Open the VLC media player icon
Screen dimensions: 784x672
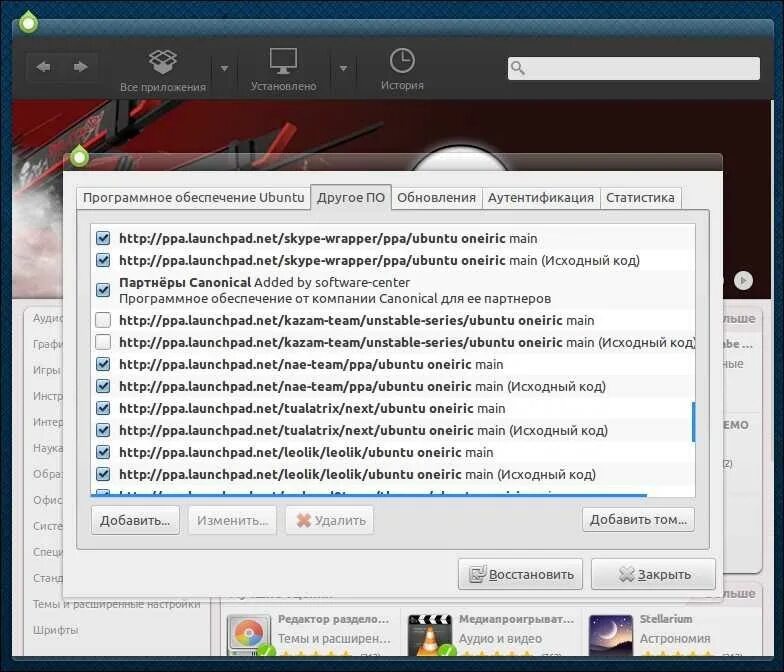430,635
